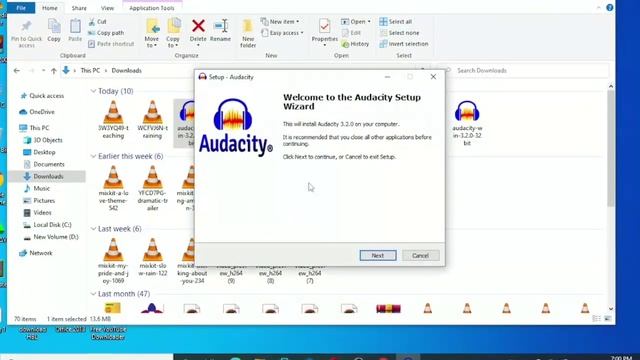
Task: Select This PC in navigation pane
Action: pyautogui.click(x=39, y=128)
